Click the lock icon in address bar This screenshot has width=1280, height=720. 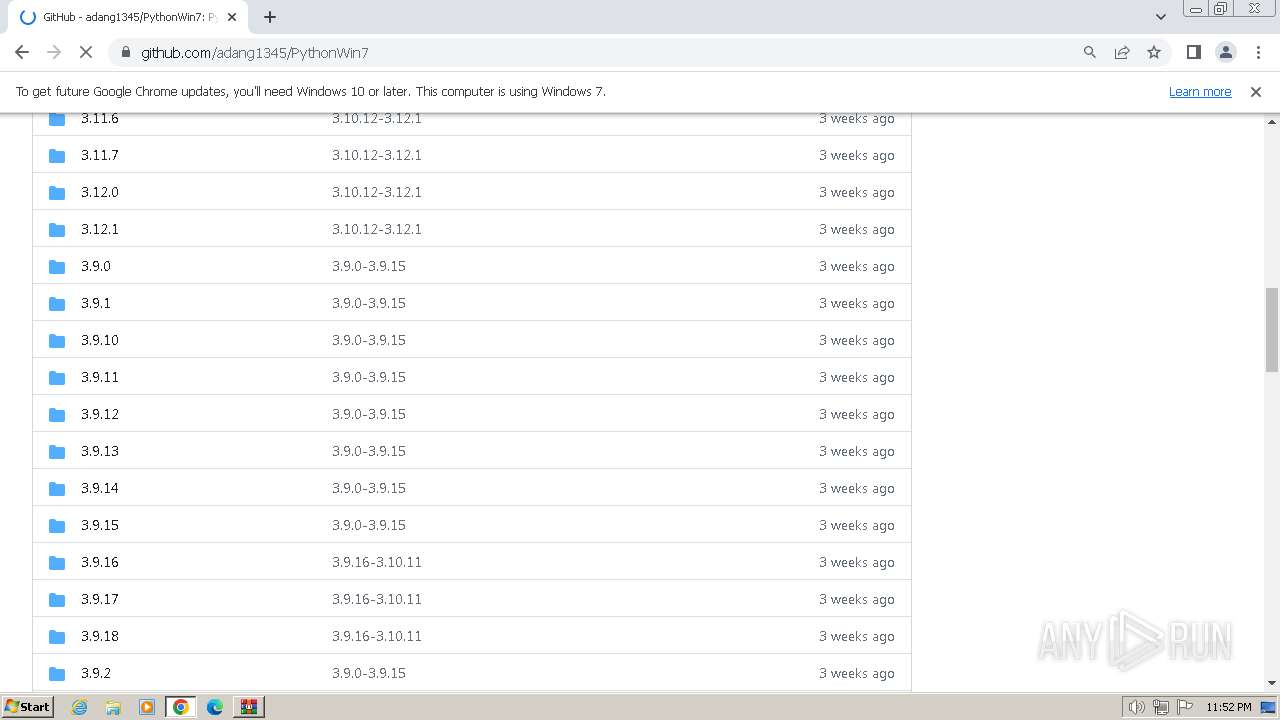pyautogui.click(x=125, y=52)
